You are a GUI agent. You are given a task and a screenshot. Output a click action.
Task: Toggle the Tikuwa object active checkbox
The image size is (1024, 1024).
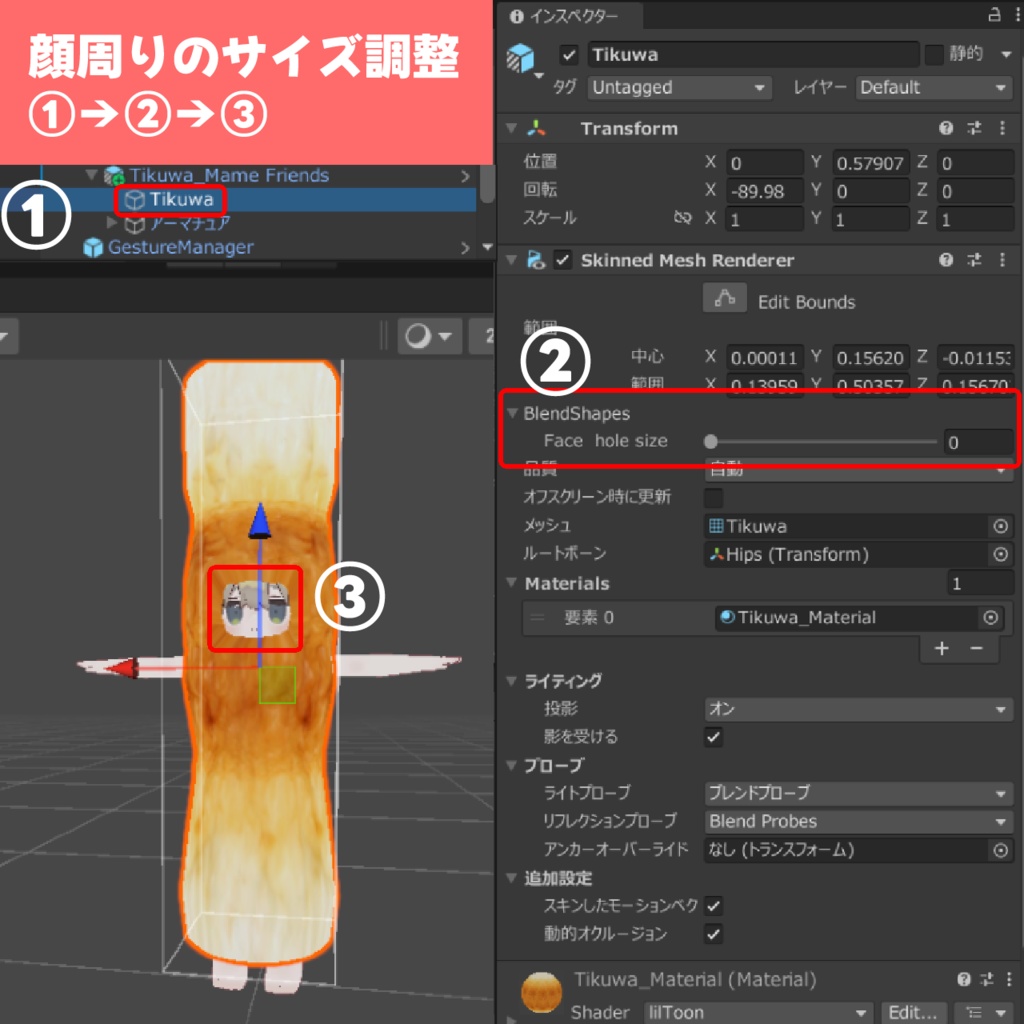click(x=569, y=54)
